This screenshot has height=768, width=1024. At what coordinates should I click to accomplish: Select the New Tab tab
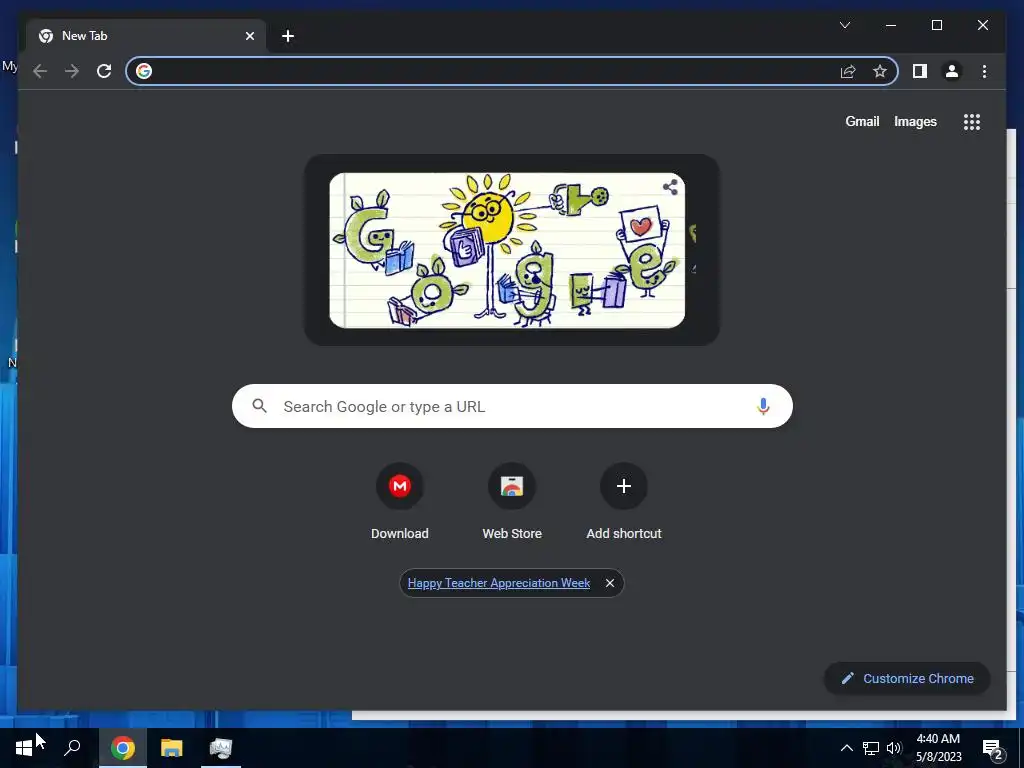coord(146,36)
